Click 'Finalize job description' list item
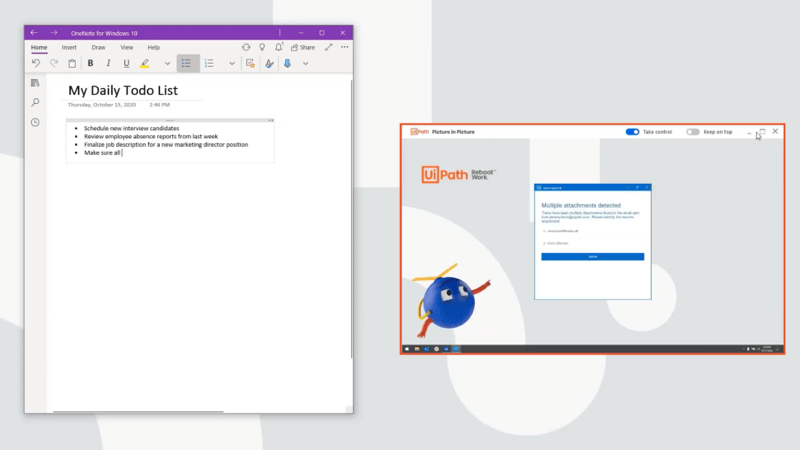This screenshot has width=800, height=450. 166,144
